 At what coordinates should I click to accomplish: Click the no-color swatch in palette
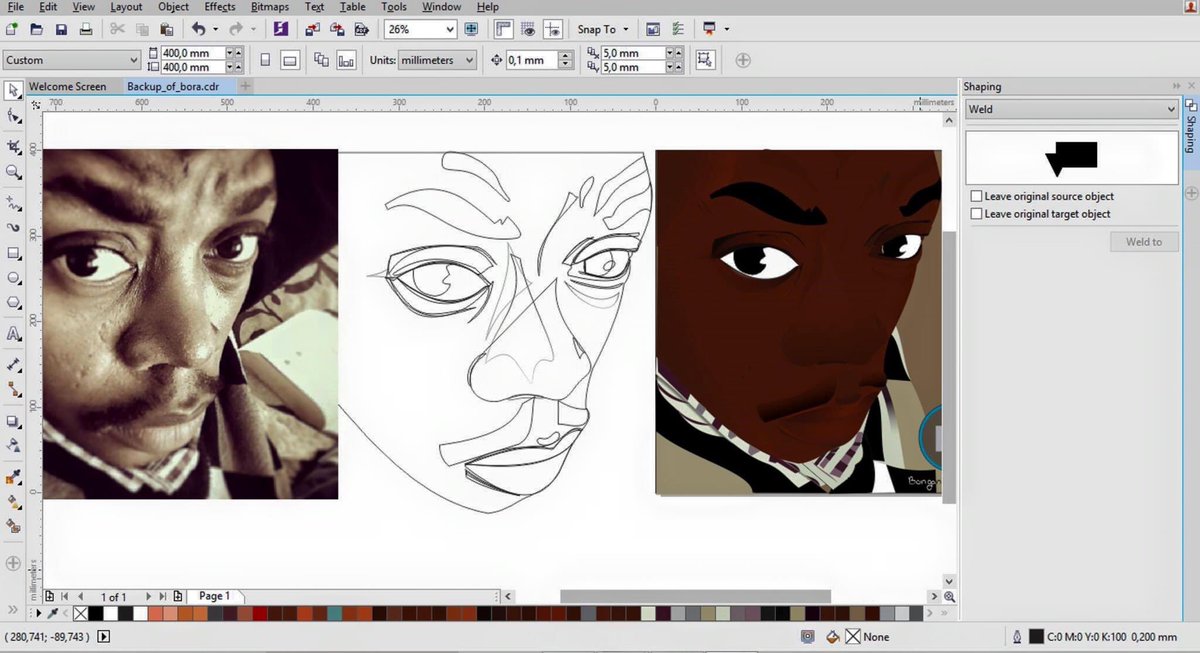pos(82,613)
